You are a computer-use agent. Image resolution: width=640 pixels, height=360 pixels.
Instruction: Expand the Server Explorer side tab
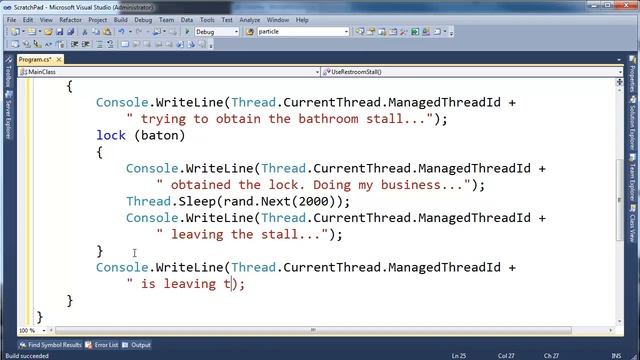pos(8,116)
